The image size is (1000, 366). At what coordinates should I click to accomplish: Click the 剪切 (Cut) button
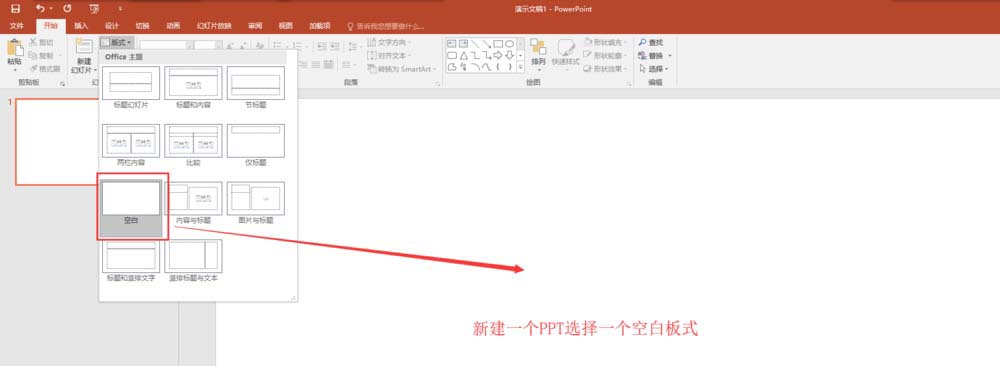coord(41,42)
